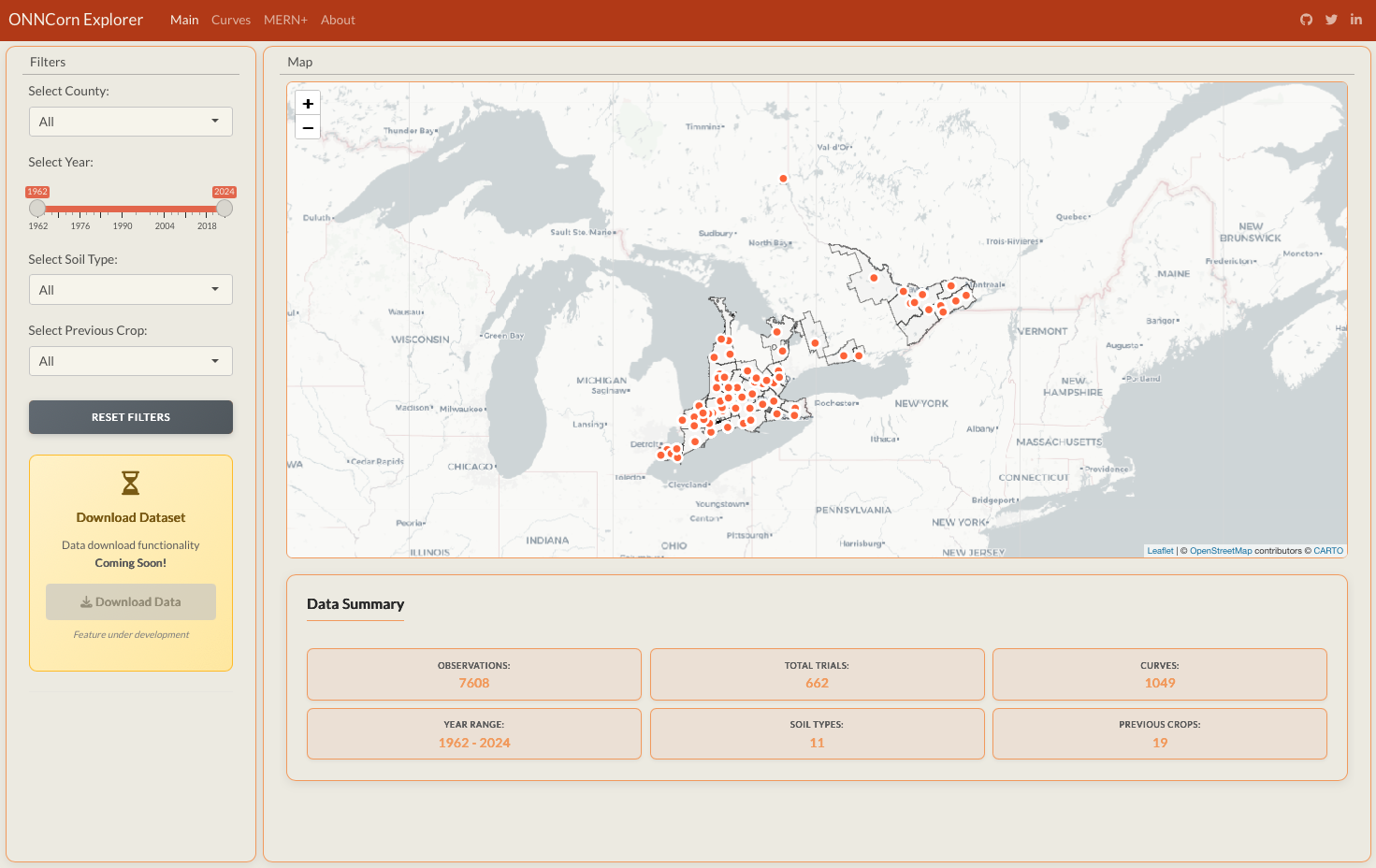Open the MERN+ navigation item
This screenshot has width=1376, height=868.
(x=285, y=20)
